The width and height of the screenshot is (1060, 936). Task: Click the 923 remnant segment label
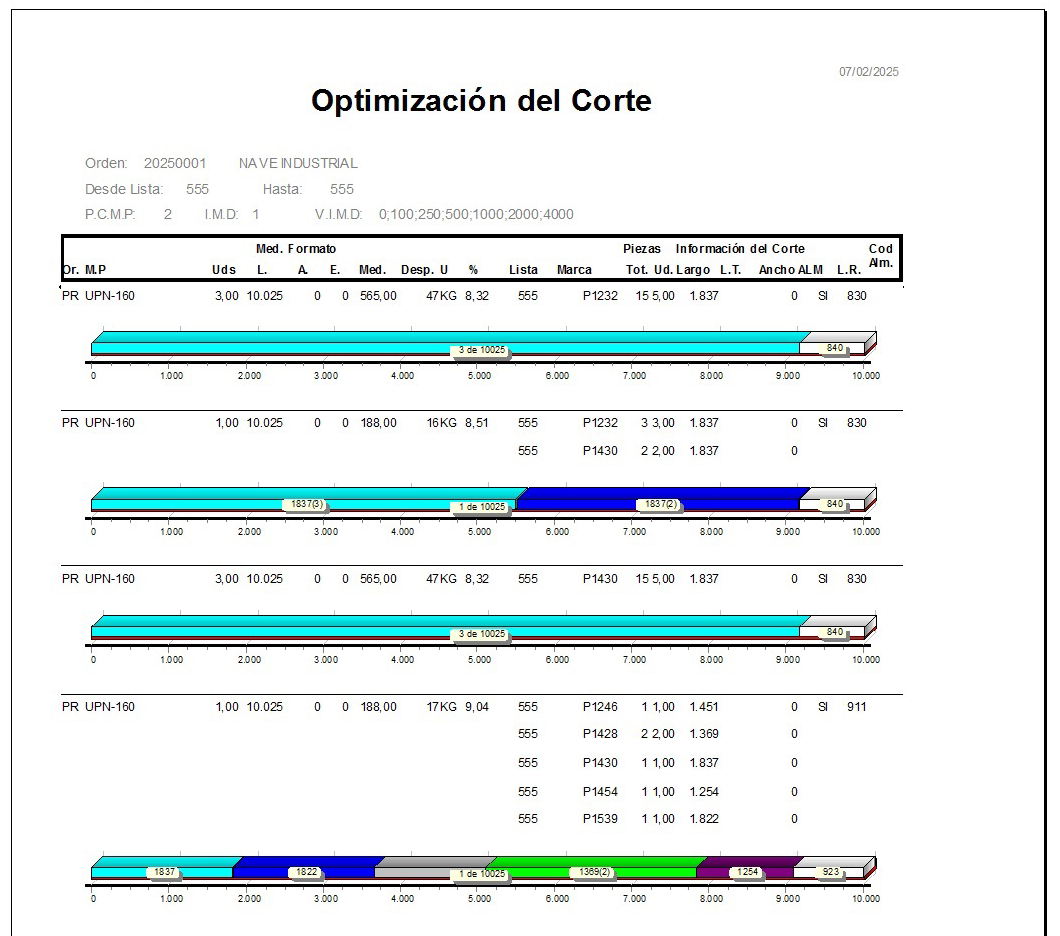point(831,872)
